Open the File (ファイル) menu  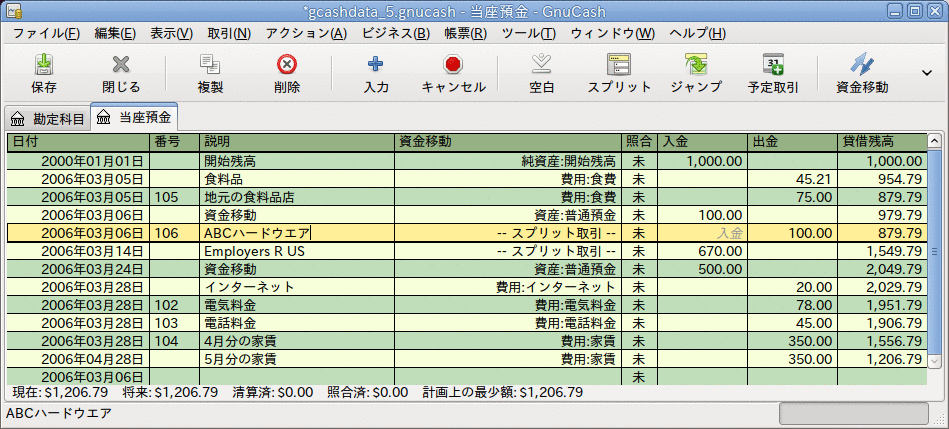47,33
